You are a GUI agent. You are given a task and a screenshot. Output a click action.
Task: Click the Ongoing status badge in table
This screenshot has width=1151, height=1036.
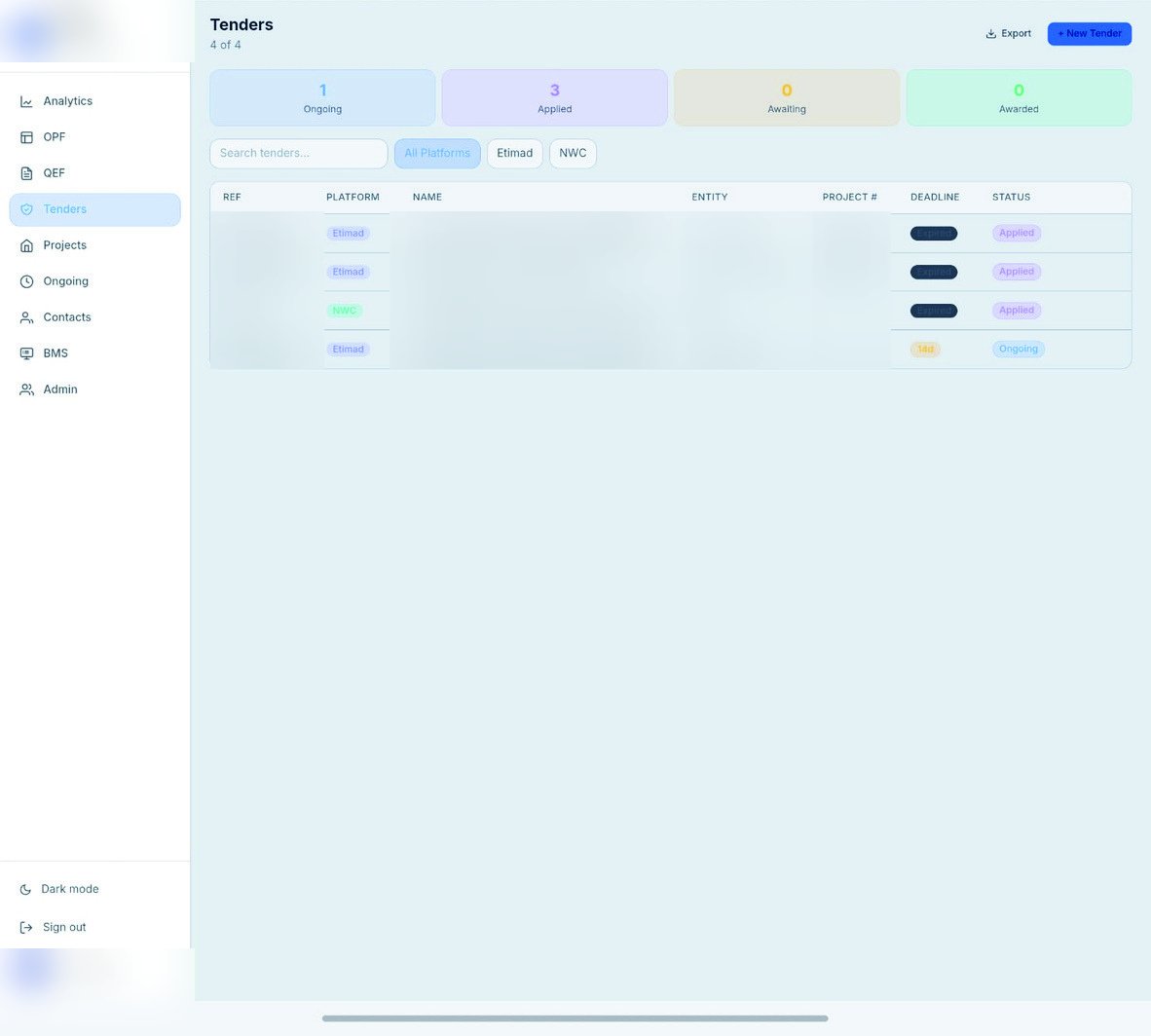1019,350
